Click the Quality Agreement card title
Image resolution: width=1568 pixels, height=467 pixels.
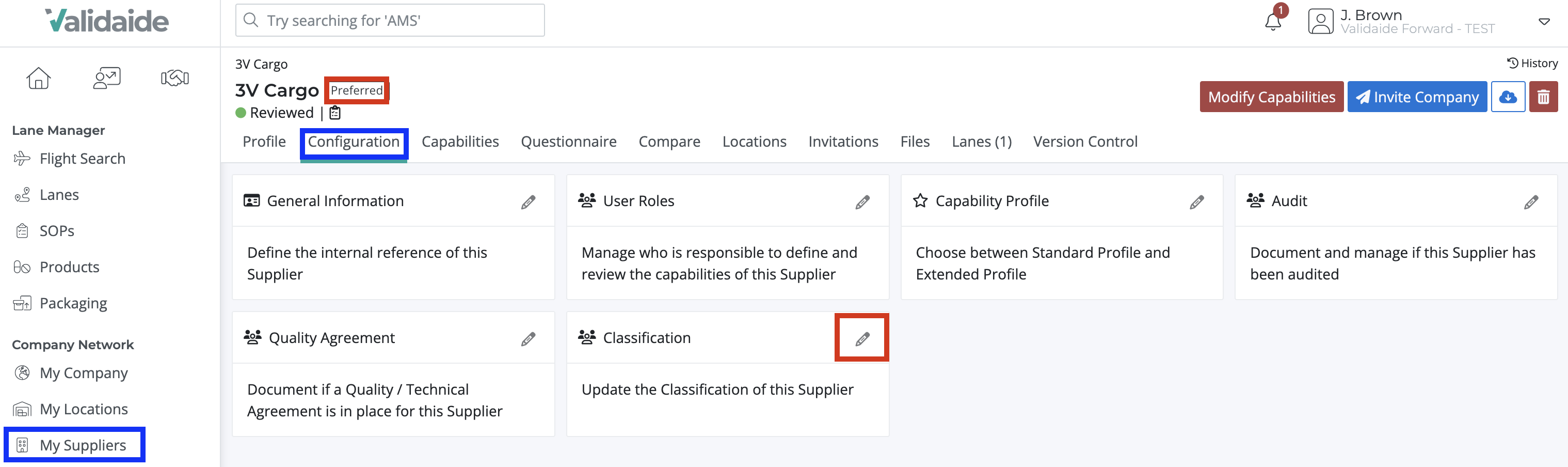pos(332,338)
